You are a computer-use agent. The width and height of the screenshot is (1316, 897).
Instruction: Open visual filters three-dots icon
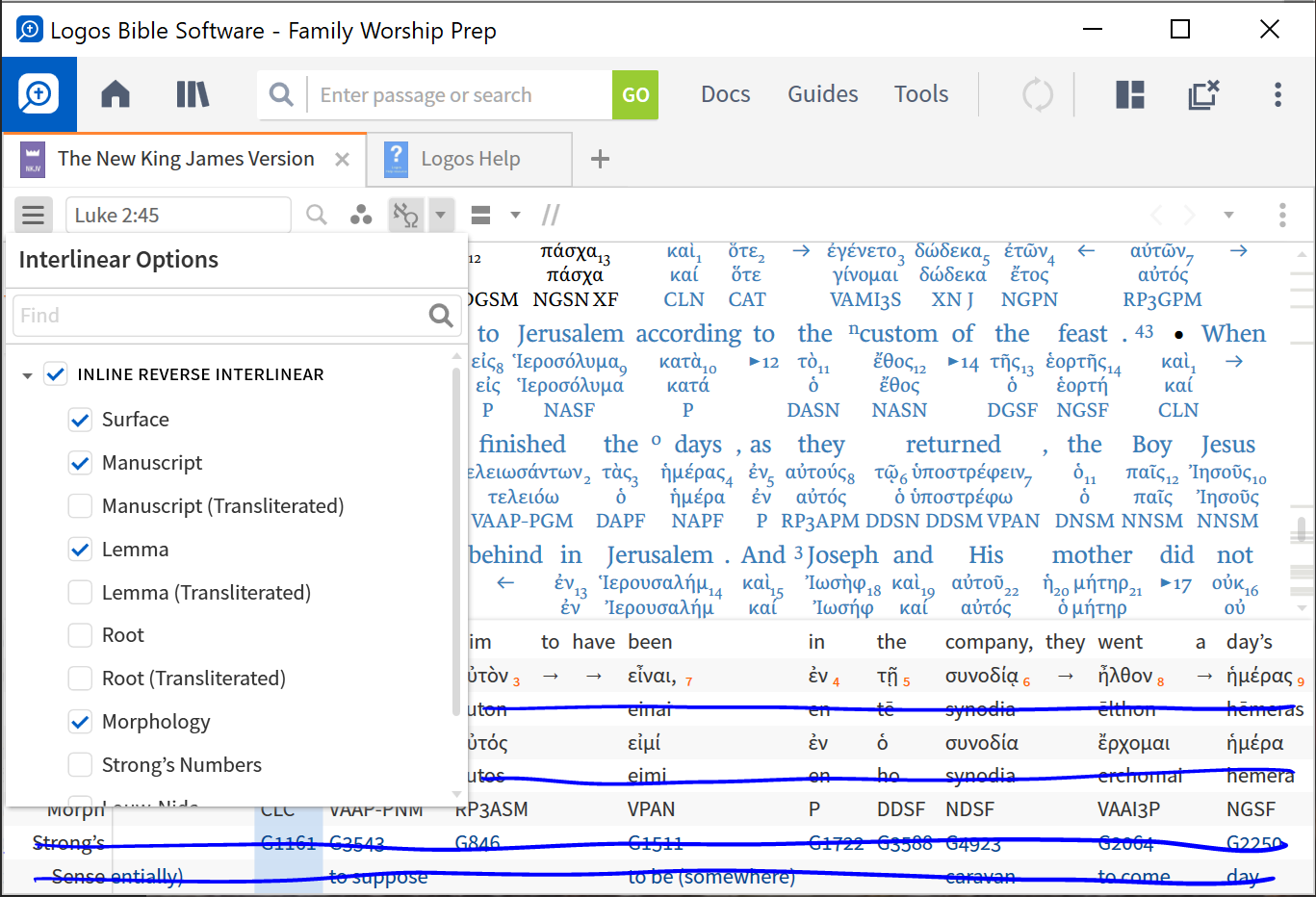point(361,215)
